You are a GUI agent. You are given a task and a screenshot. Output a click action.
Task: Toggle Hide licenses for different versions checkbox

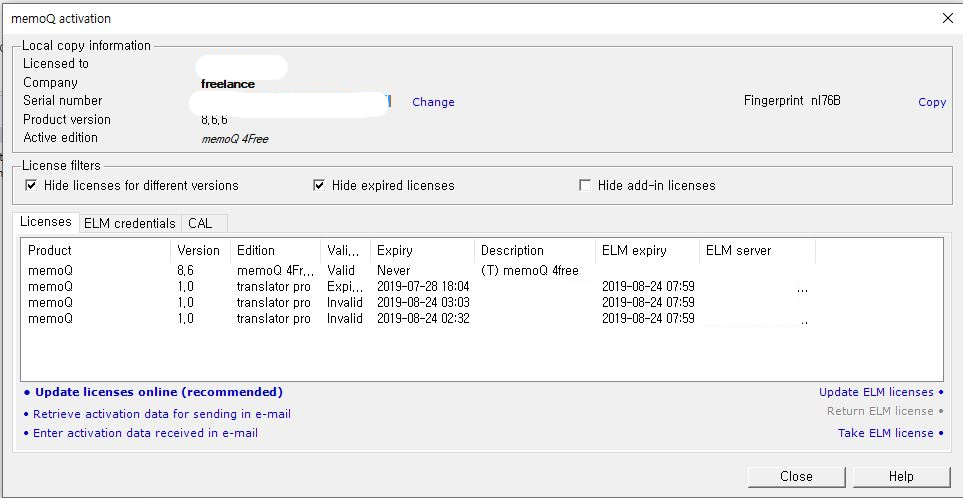point(32,185)
